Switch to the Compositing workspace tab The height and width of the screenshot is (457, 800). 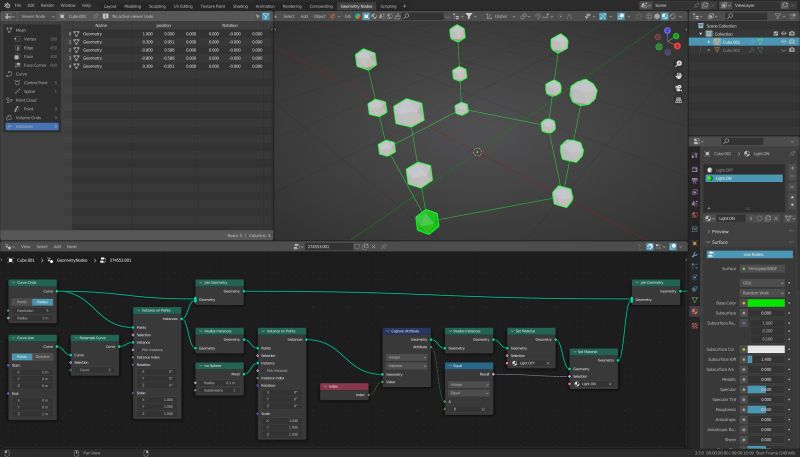[321, 6]
